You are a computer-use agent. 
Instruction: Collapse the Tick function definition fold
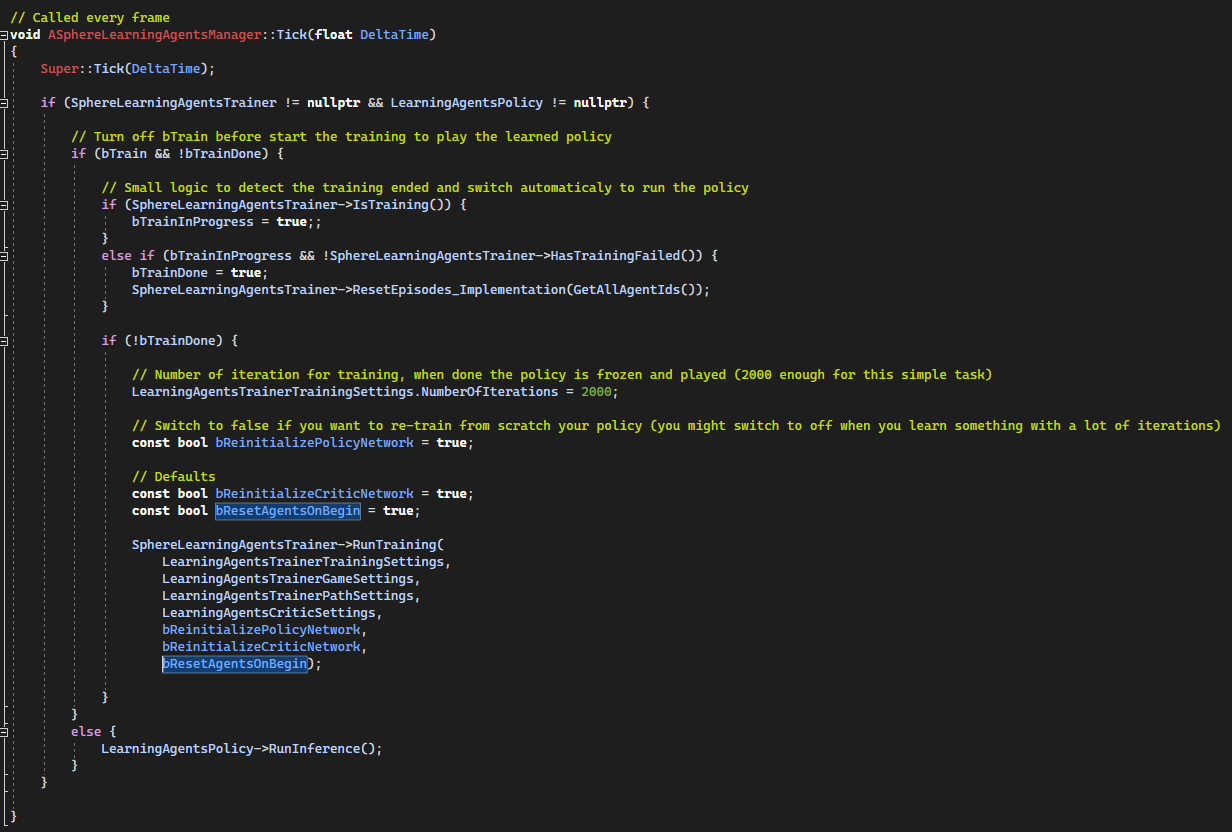[5, 35]
